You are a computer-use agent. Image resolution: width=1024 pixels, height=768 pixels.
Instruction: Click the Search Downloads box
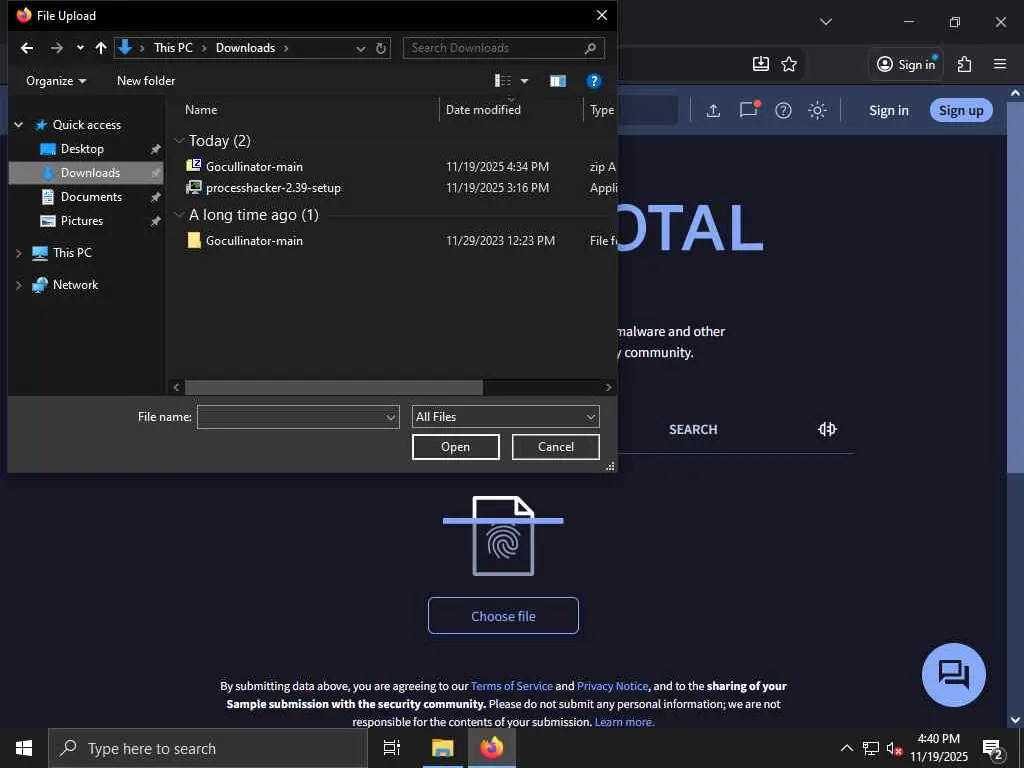tap(504, 48)
